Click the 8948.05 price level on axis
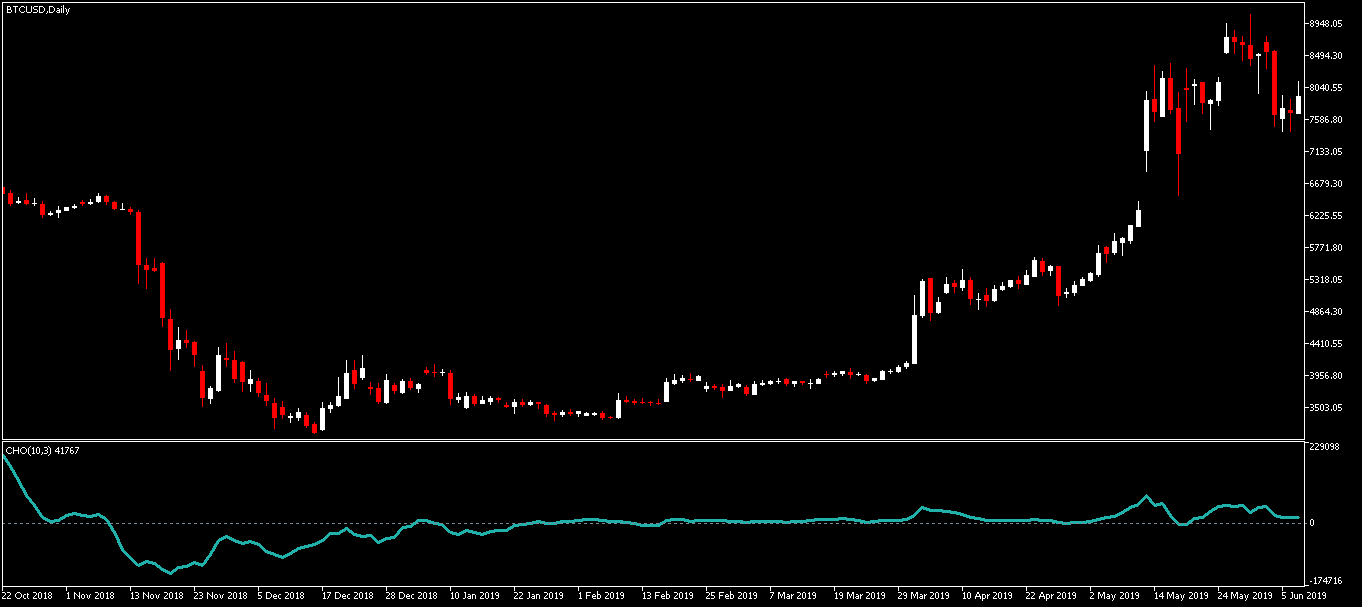1362x607 pixels. click(1332, 24)
